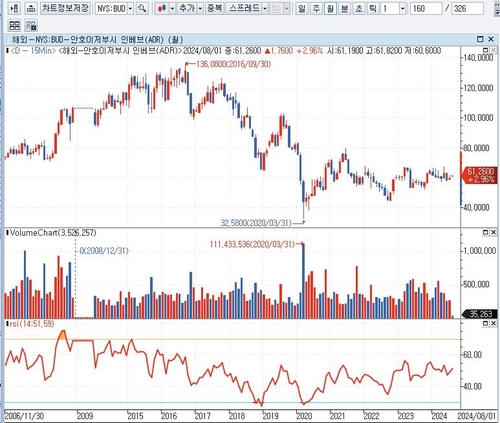Close the VolumeChart pane
Screen dimensions: 500x423
493,232
